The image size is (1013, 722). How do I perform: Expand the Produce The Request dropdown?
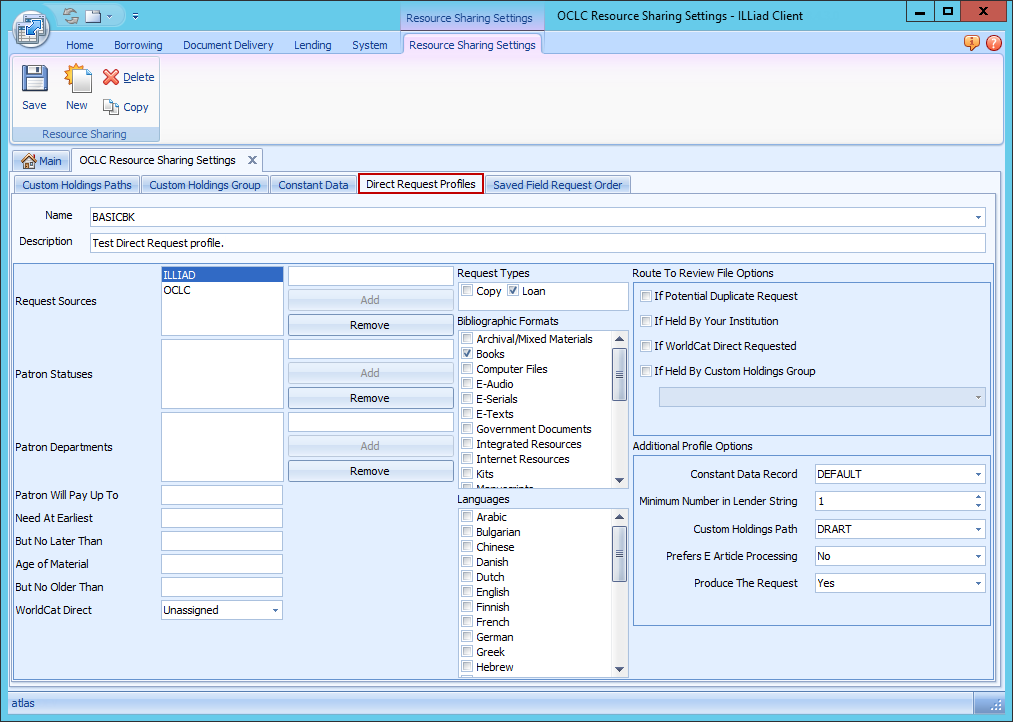coord(978,583)
